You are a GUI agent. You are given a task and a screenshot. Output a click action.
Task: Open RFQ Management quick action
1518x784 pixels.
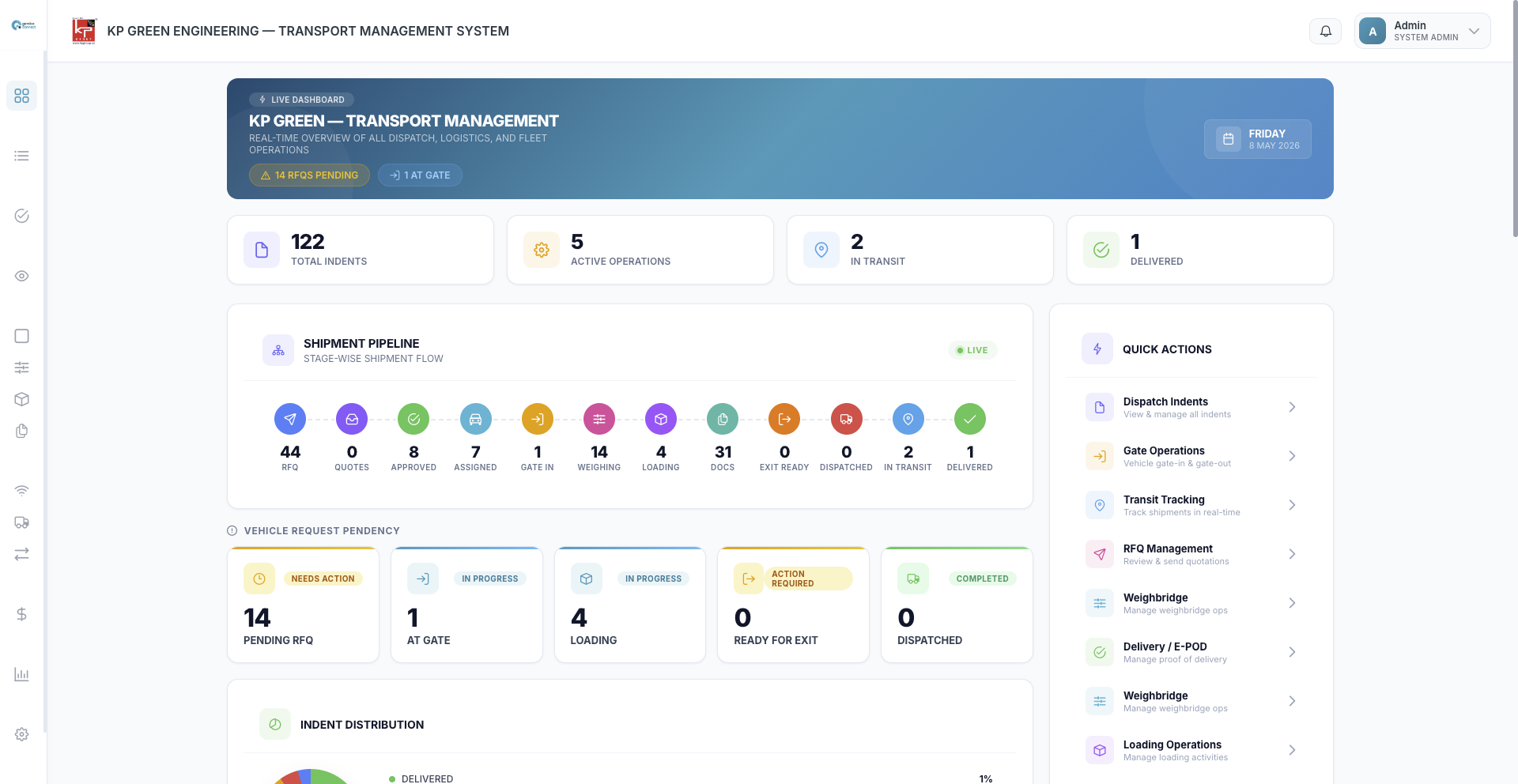coord(1191,554)
